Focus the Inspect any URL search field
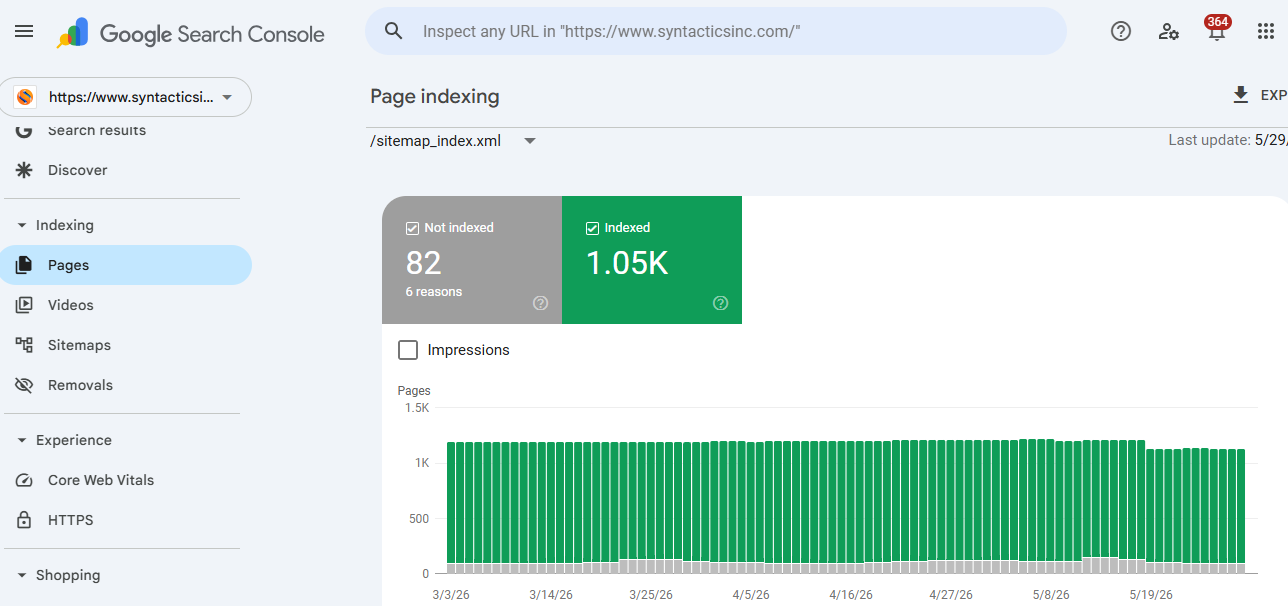 [716, 31]
